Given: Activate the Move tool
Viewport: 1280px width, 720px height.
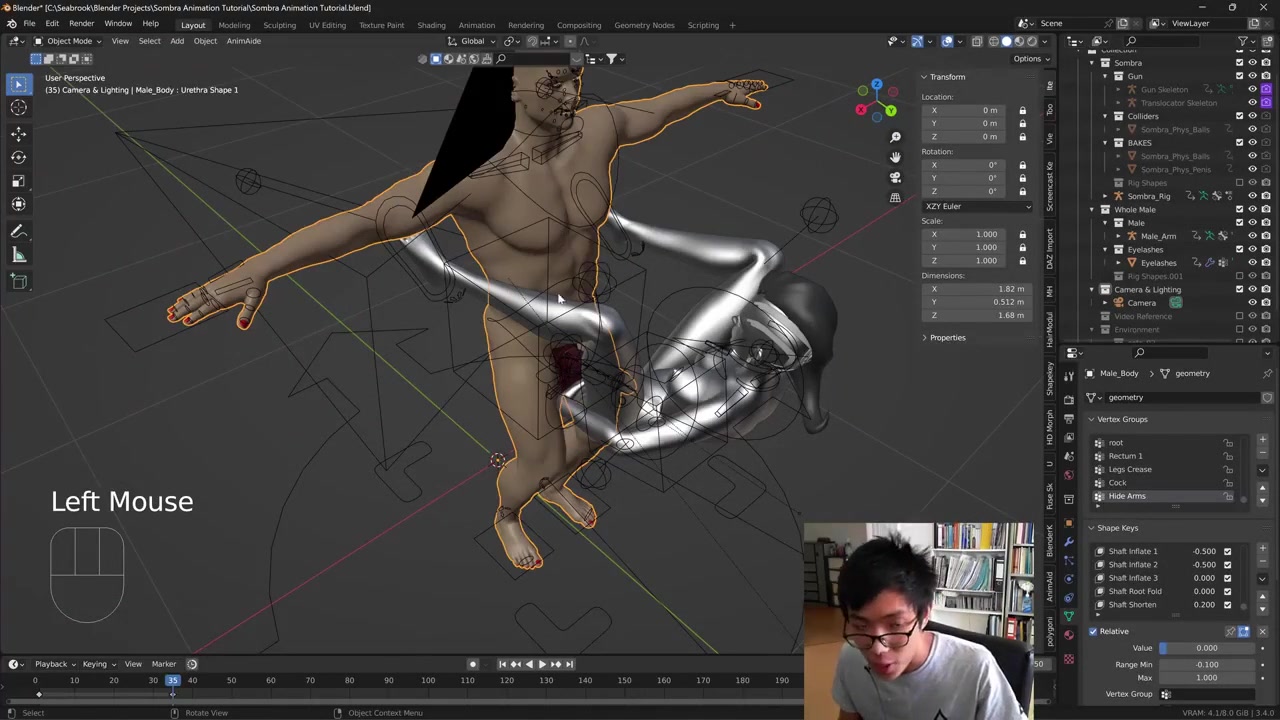Looking at the screenshot, I should click(x=18, y=133).
